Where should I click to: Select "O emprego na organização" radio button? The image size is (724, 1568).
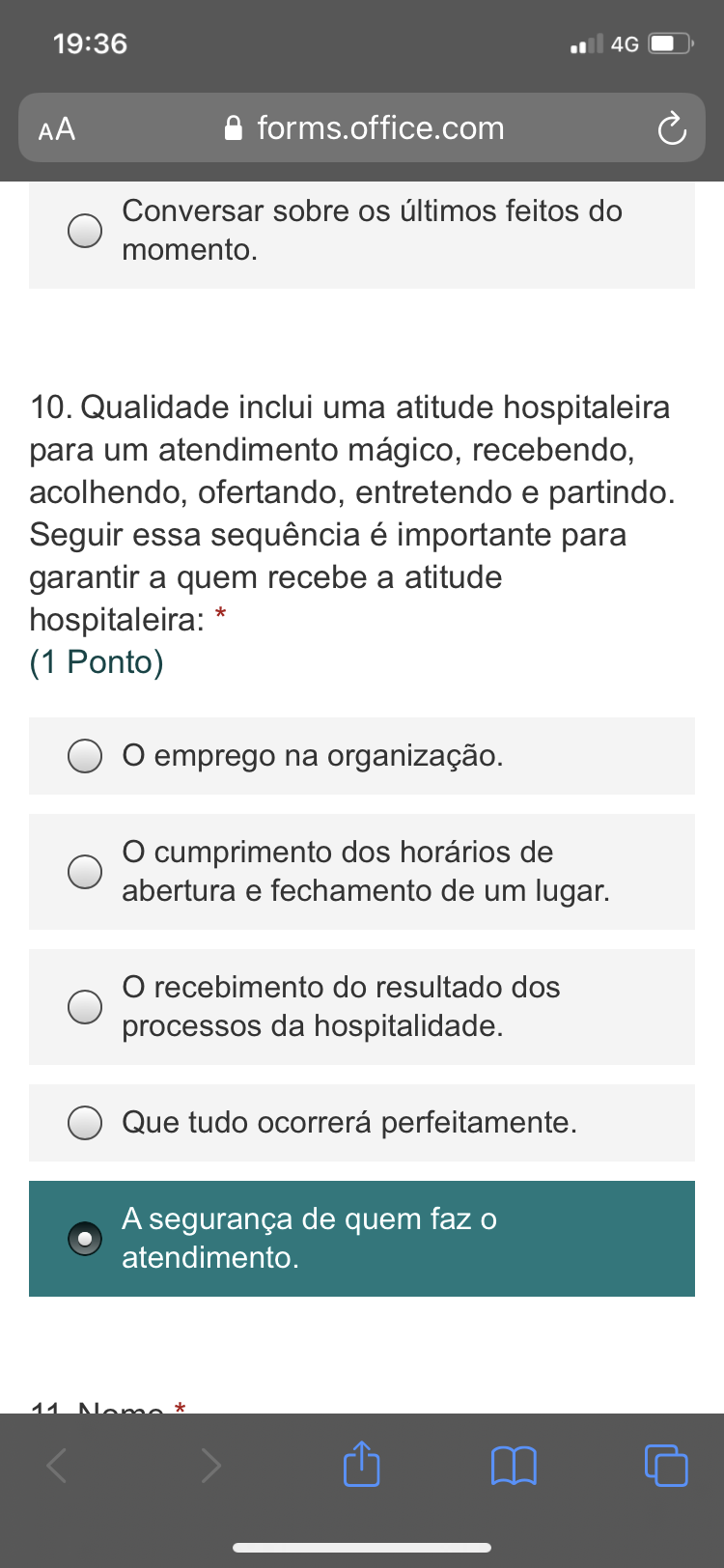[x=85, y=756]
